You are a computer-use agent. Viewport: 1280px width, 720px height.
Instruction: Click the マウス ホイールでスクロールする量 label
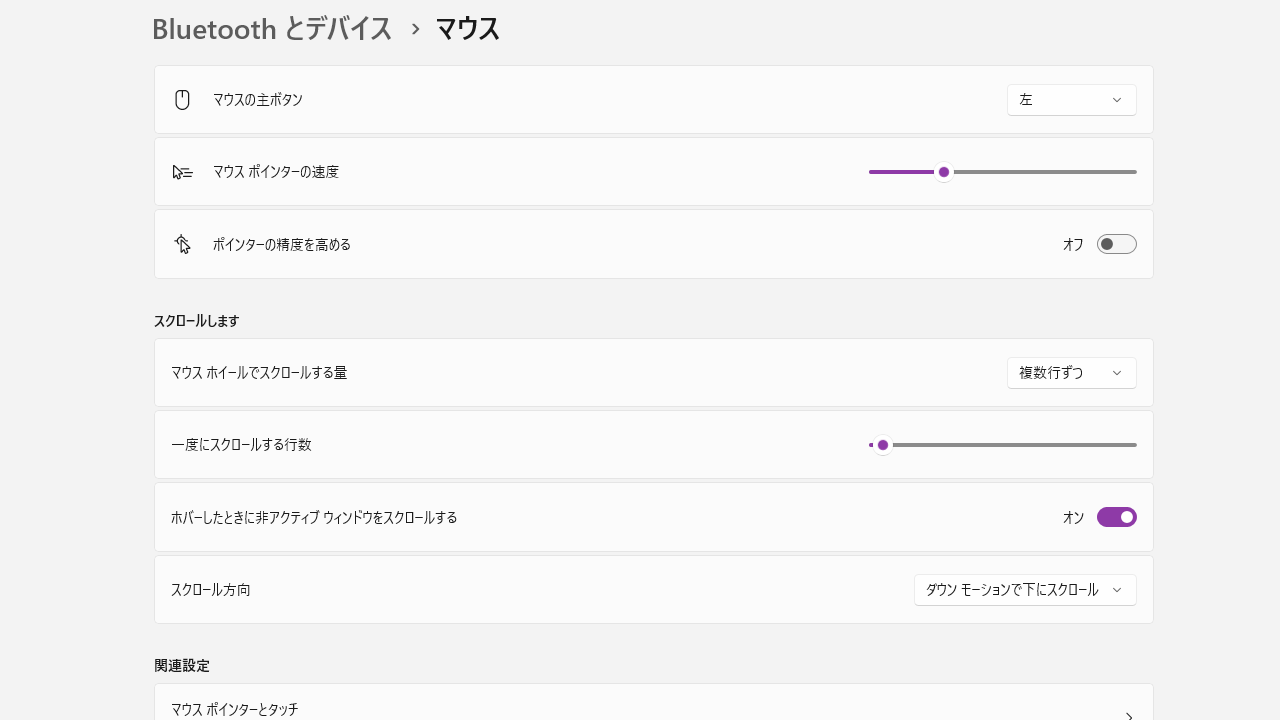click(x=259, y=373)
